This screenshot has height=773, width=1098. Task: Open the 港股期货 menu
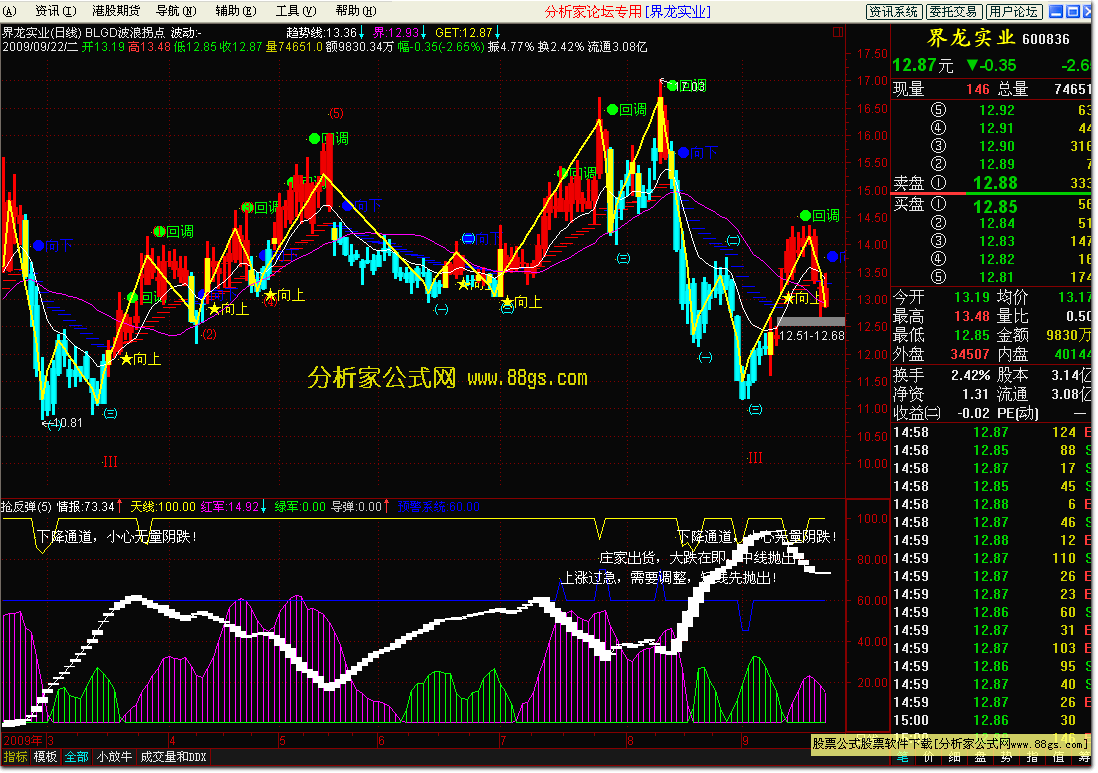click(116, 11)
